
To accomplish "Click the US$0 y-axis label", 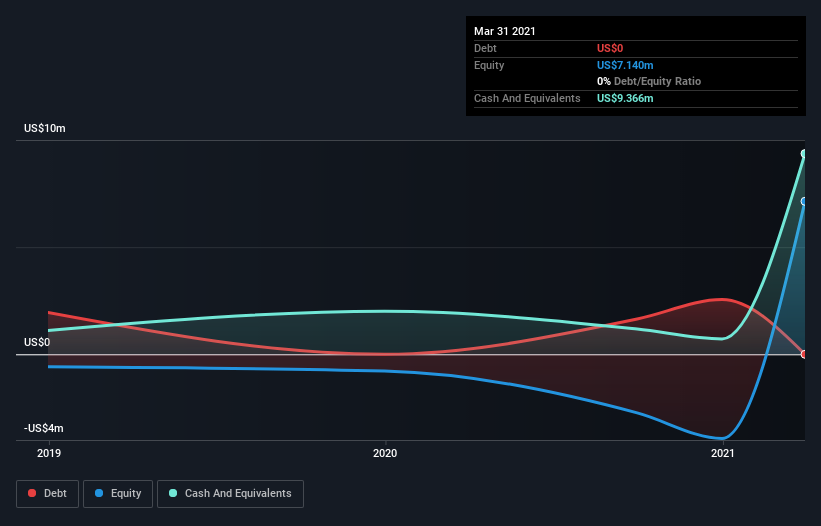I will 37,342.
